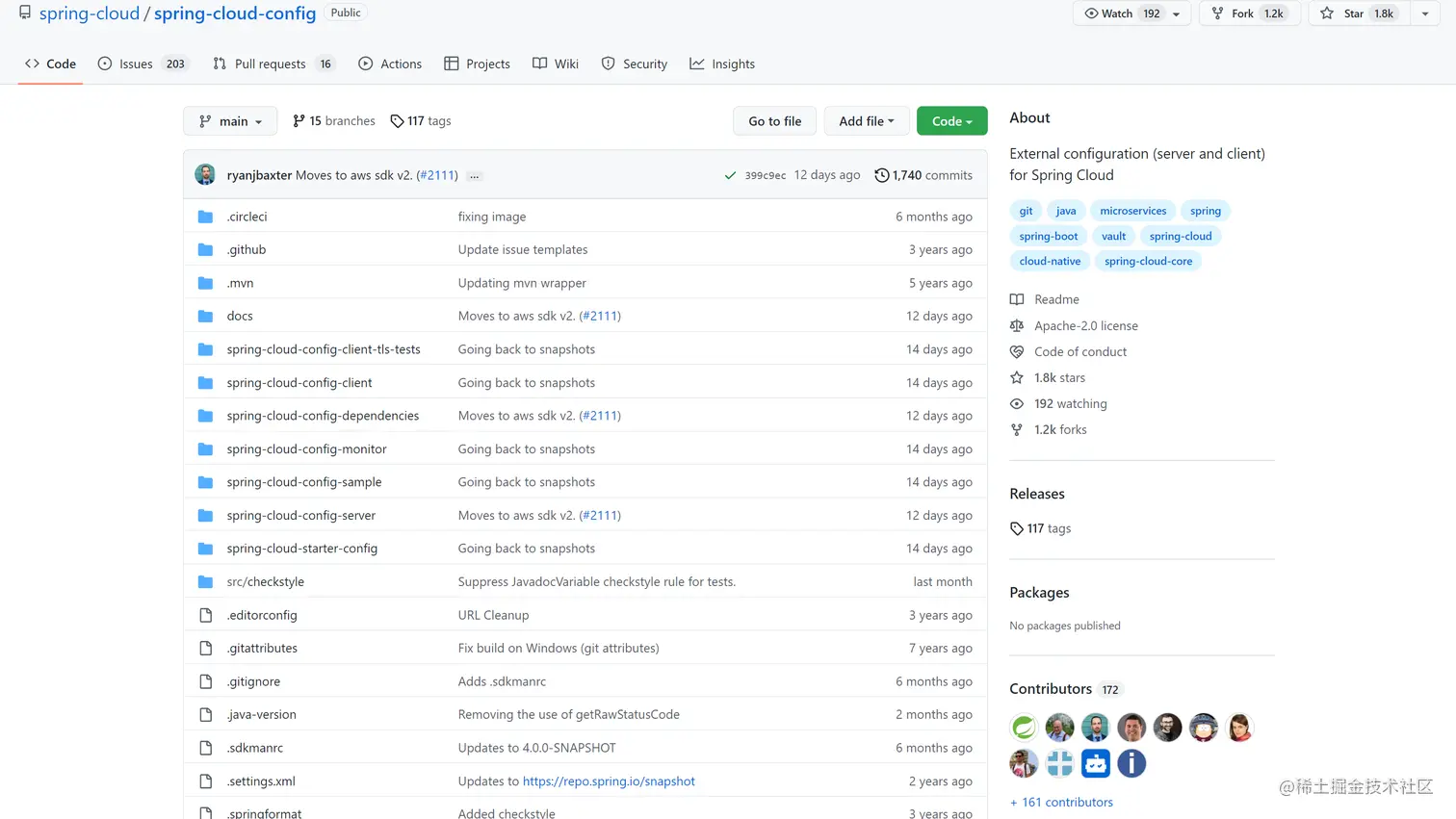Click the Contributors 172 heading
Viewport: 1456px width, 819px height.
click(1064, 689)
